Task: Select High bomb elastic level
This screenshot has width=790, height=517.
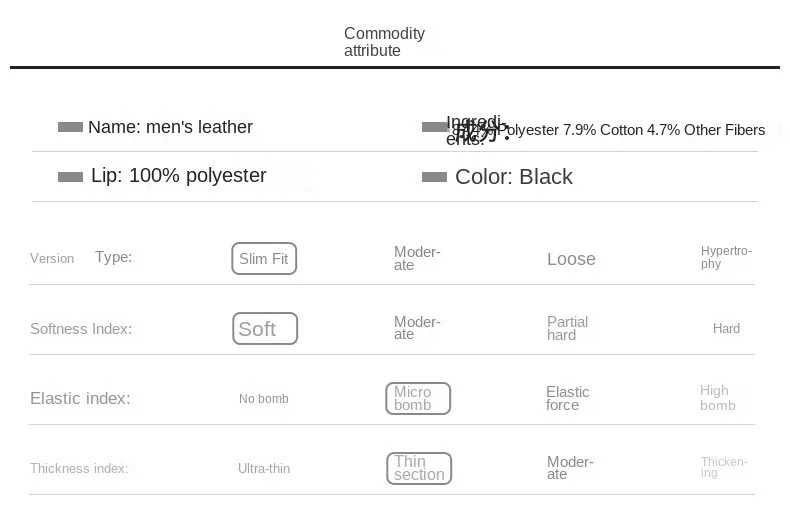Action: (717, 398)
